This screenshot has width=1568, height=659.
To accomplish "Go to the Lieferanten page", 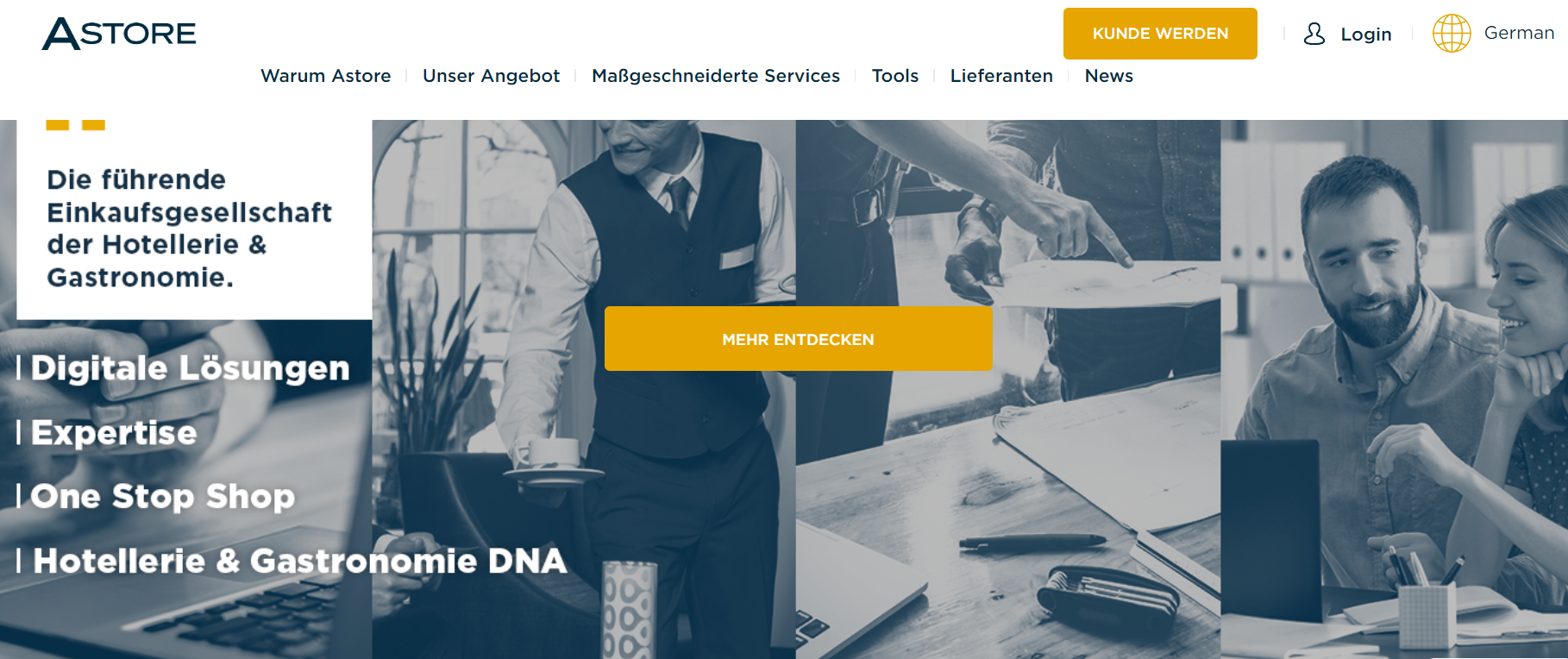I will pyautogui.click(x=1001, y=76).
